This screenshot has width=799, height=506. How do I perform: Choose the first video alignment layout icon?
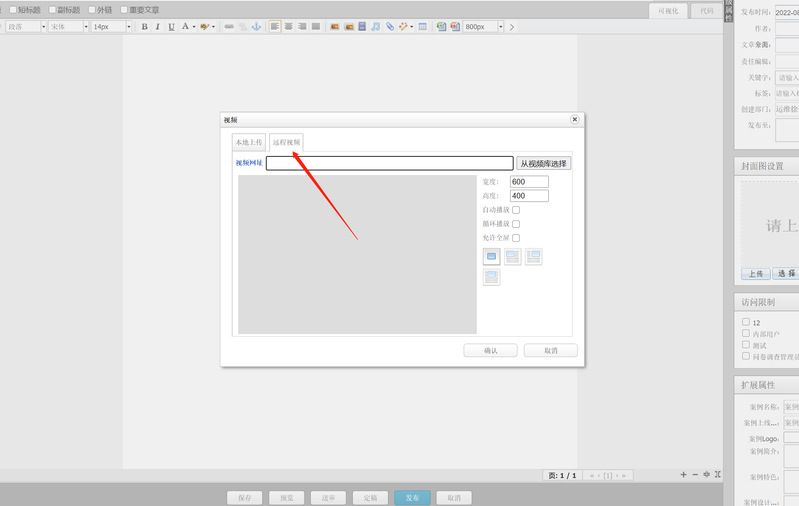pyautogui.click(x=492, y=256)
